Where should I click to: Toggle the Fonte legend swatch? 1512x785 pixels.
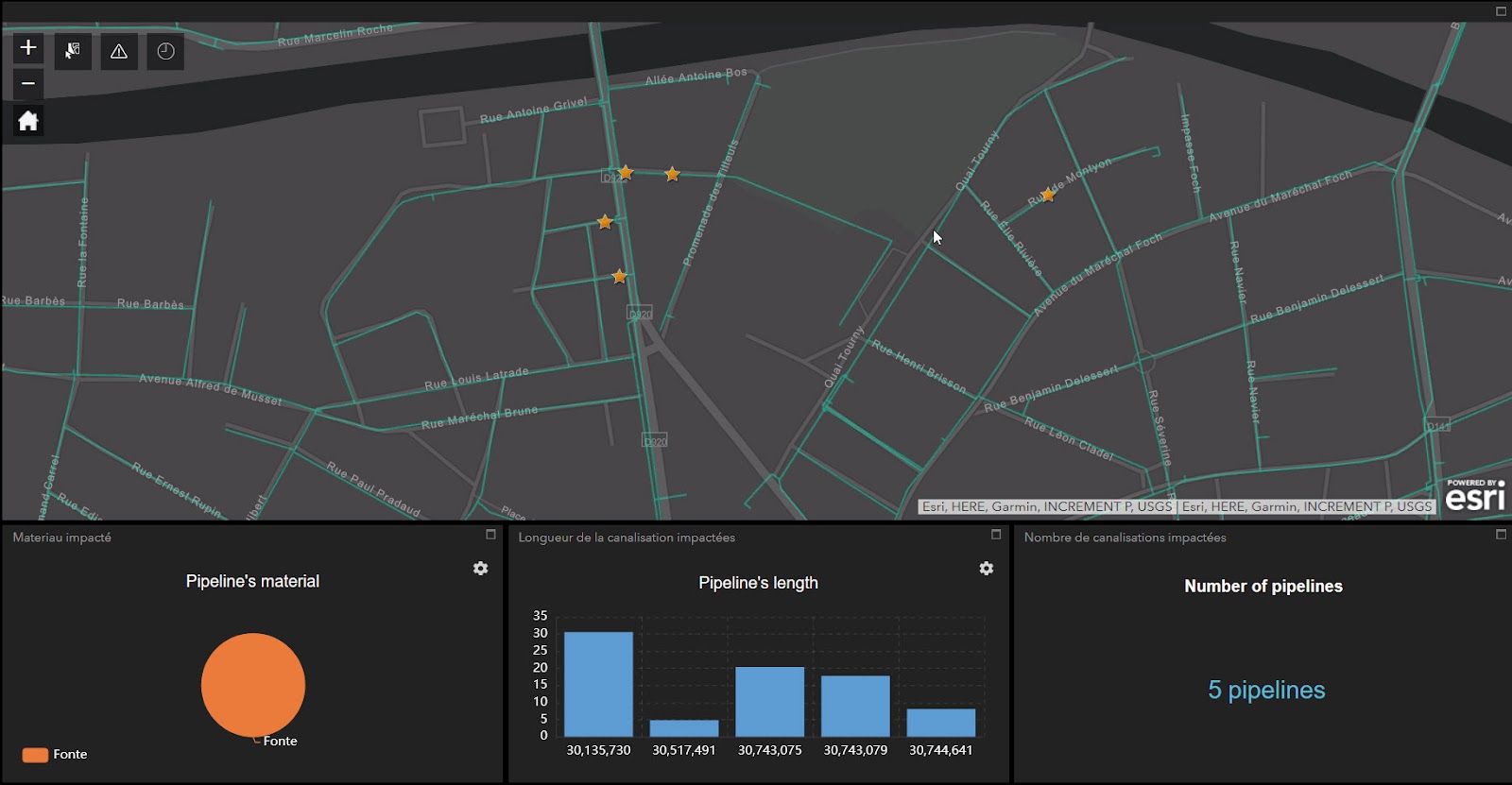[35, 755]
